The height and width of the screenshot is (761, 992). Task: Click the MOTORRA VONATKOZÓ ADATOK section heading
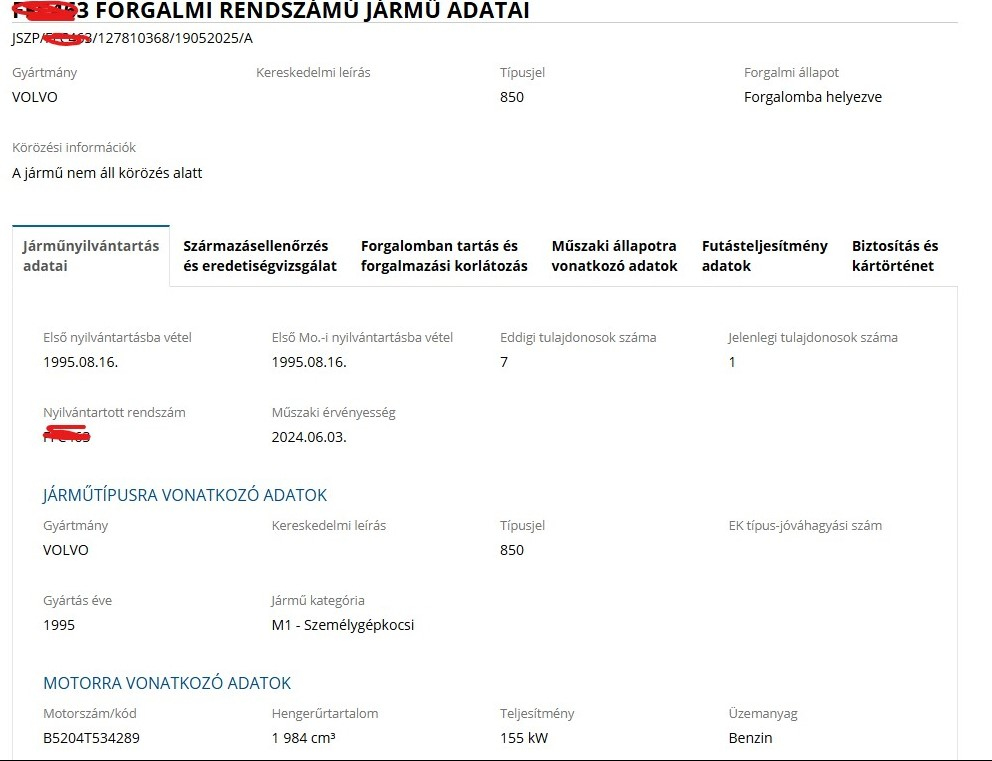point(167,683)
